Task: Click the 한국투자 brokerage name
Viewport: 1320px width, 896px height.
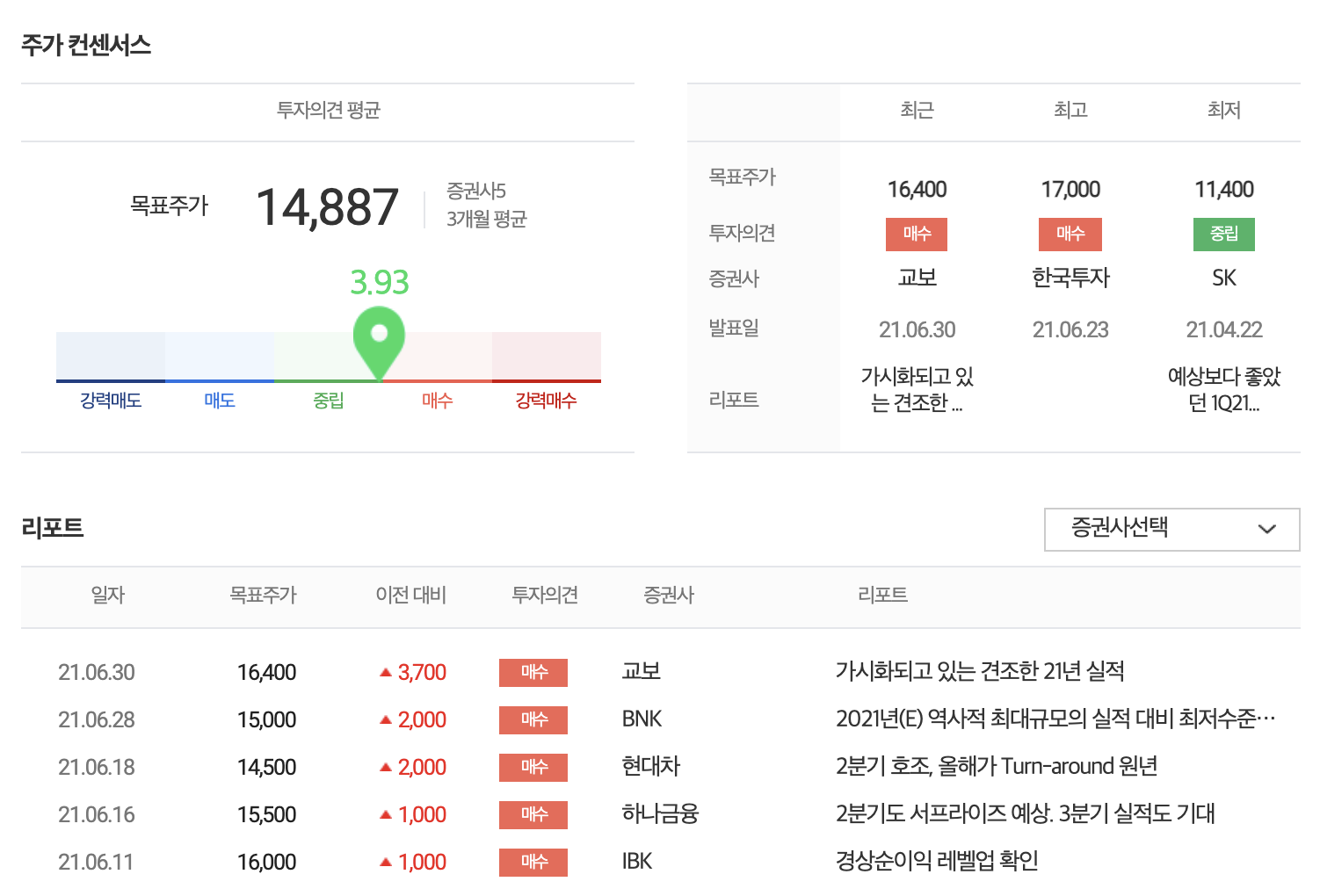Action: click(x=1070, y=278)
